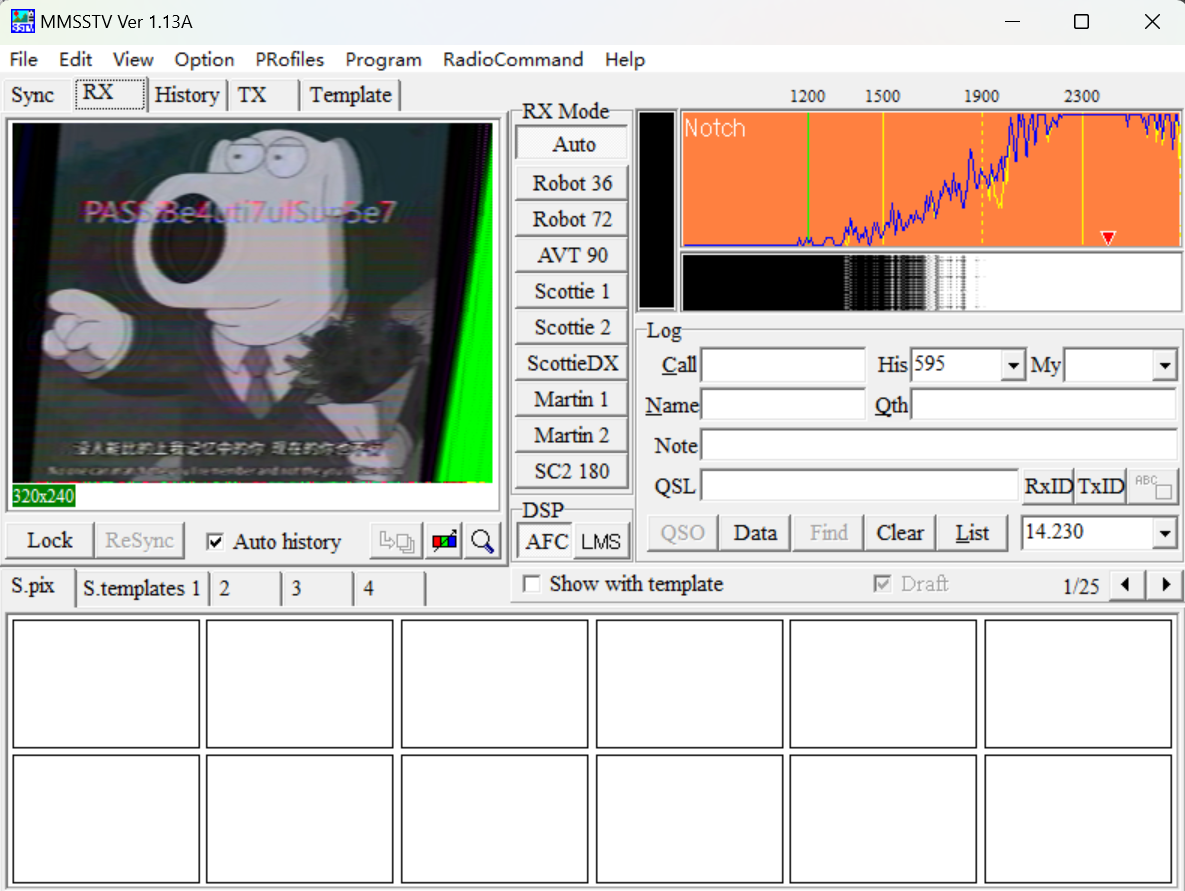
Task: Click the QSO button
Action: click(x=682, y=533)
